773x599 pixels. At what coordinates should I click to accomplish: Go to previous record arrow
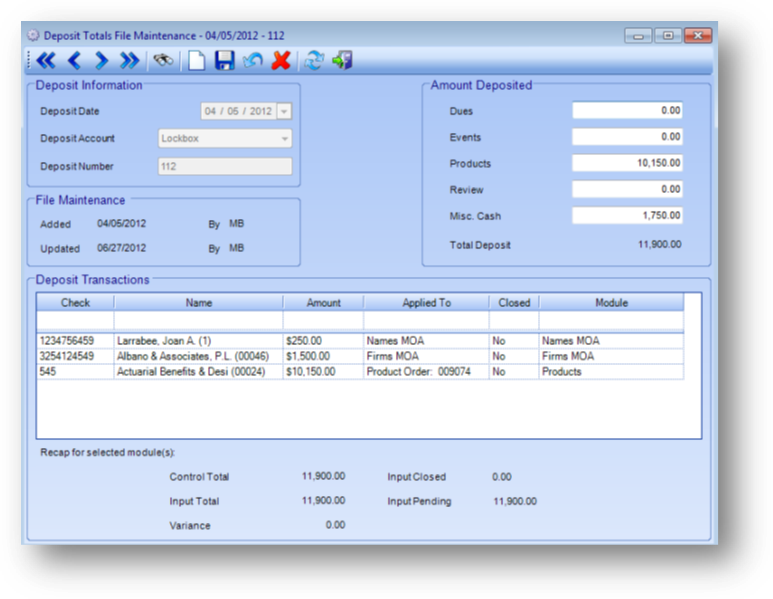pyautogui.click(x=74, y=61)
